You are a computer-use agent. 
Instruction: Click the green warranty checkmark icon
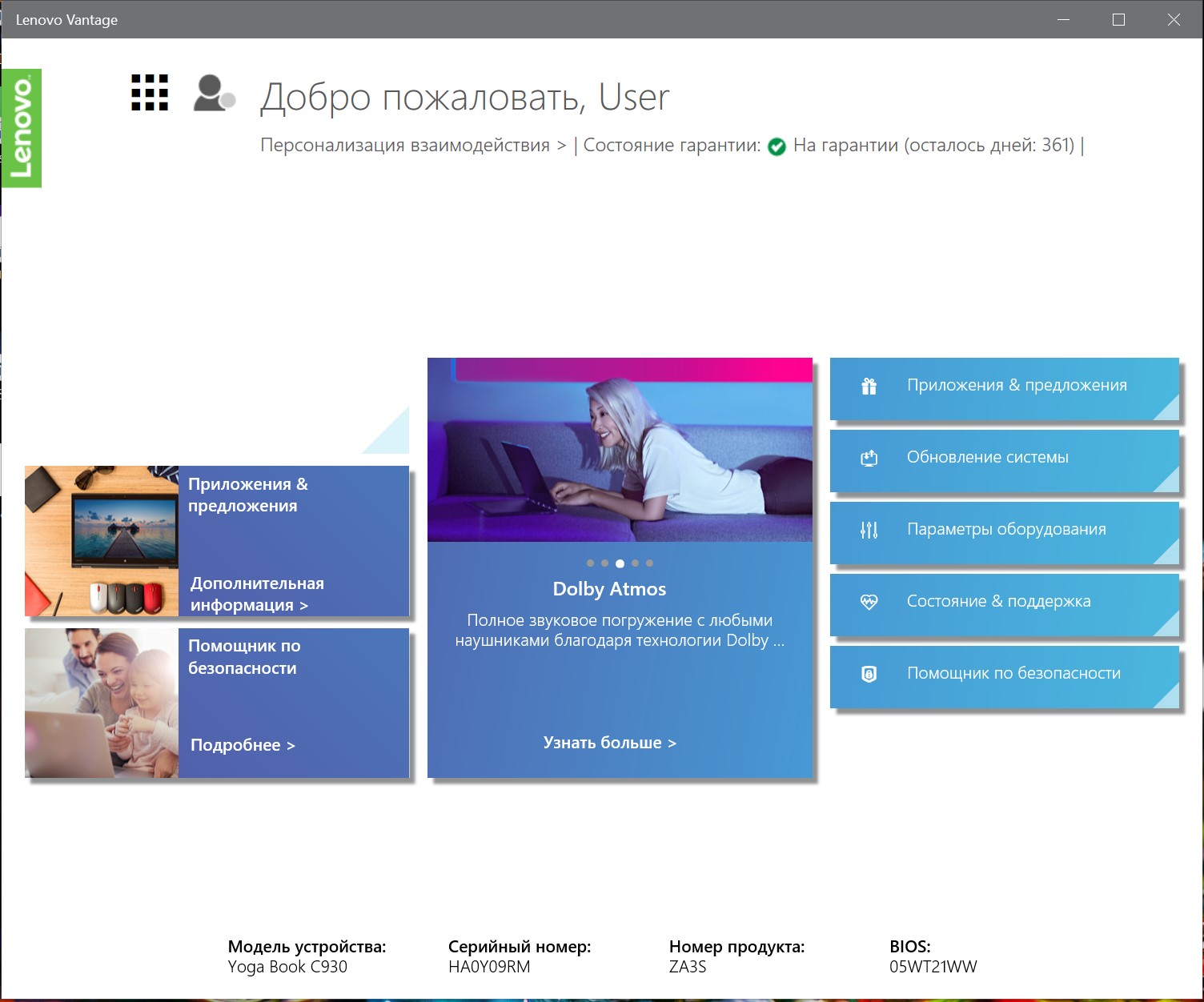click(x=777, y=146)
